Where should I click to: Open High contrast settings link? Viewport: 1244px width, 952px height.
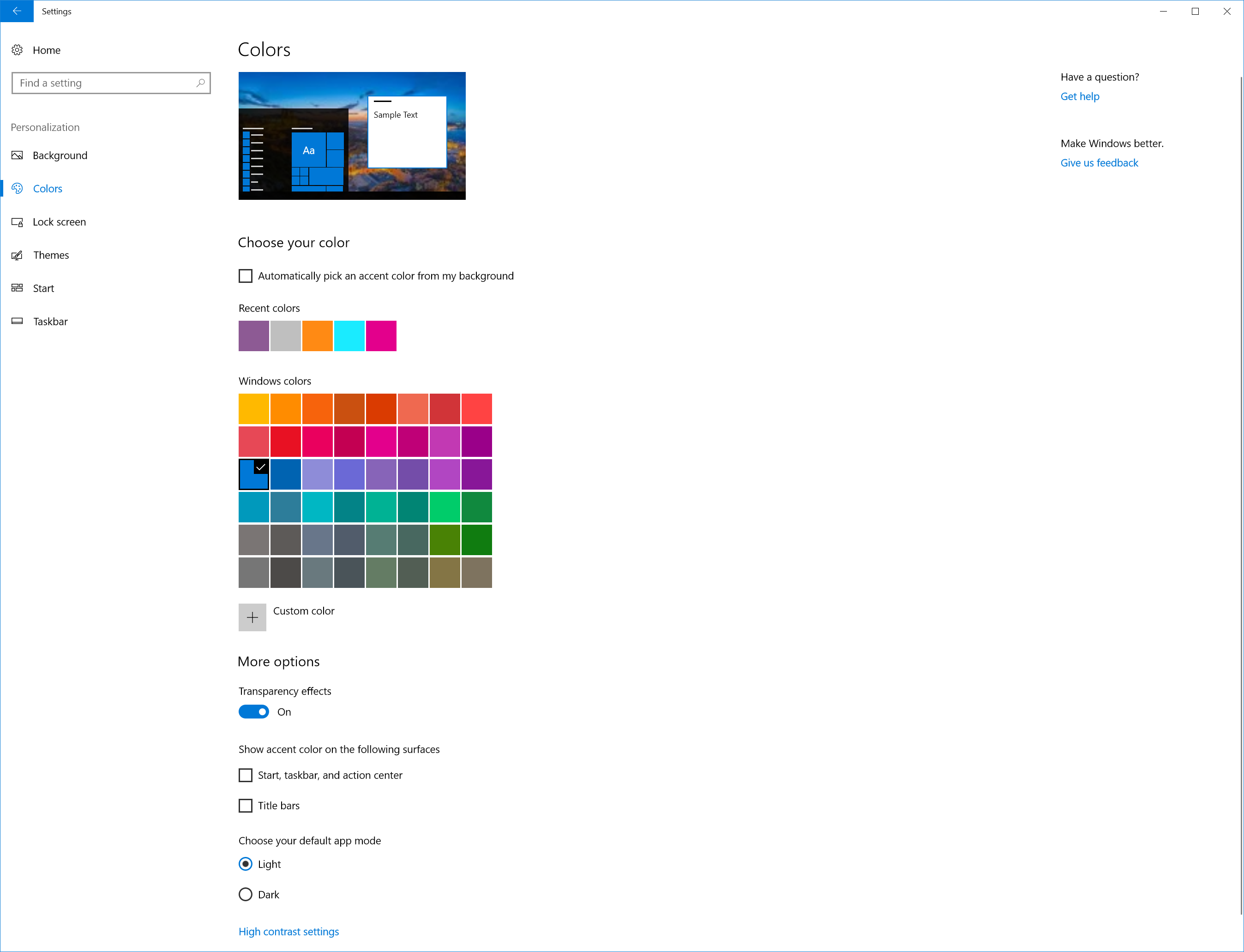click(288, 930)
